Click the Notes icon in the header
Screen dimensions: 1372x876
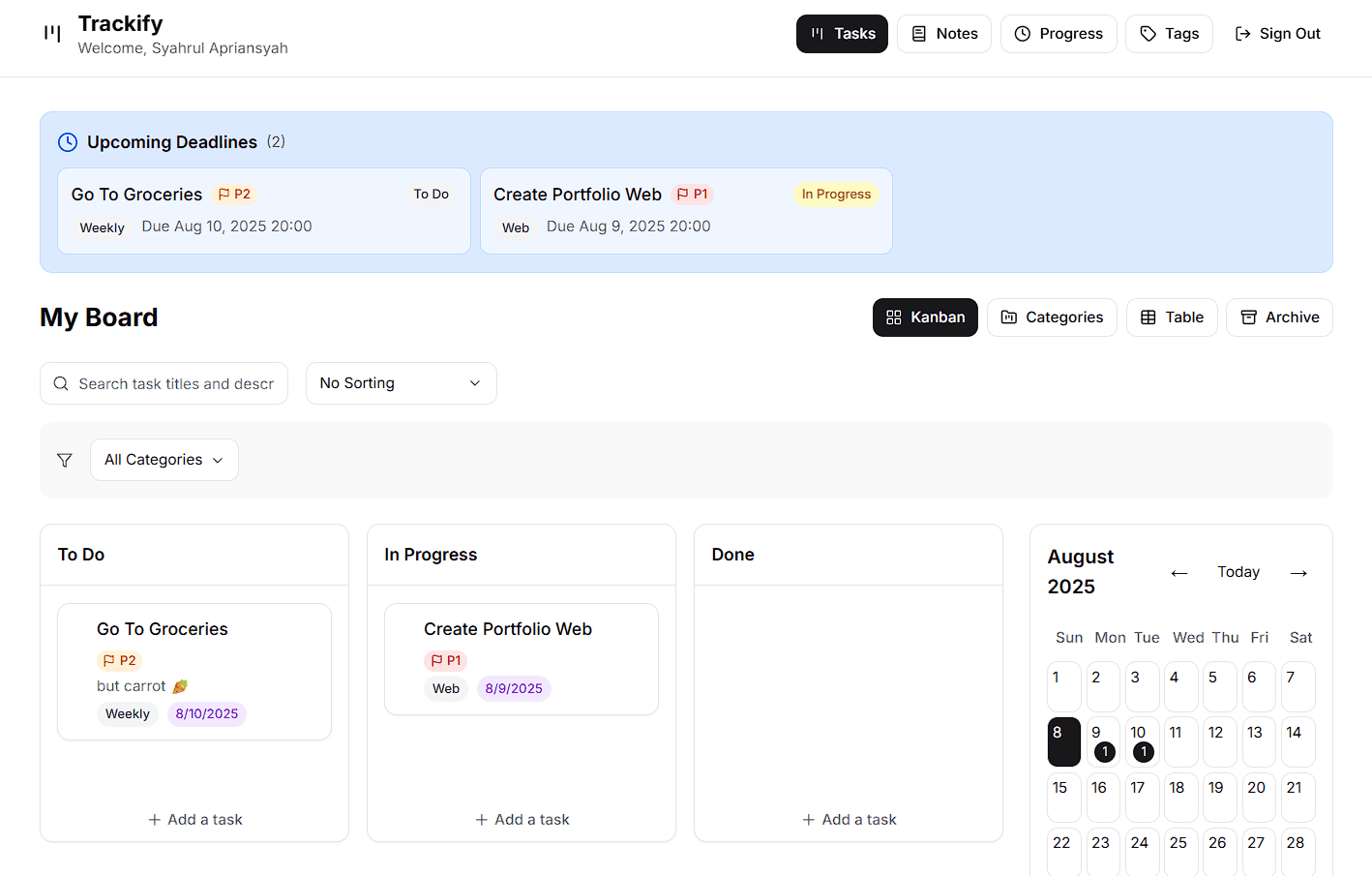[919, 33]
